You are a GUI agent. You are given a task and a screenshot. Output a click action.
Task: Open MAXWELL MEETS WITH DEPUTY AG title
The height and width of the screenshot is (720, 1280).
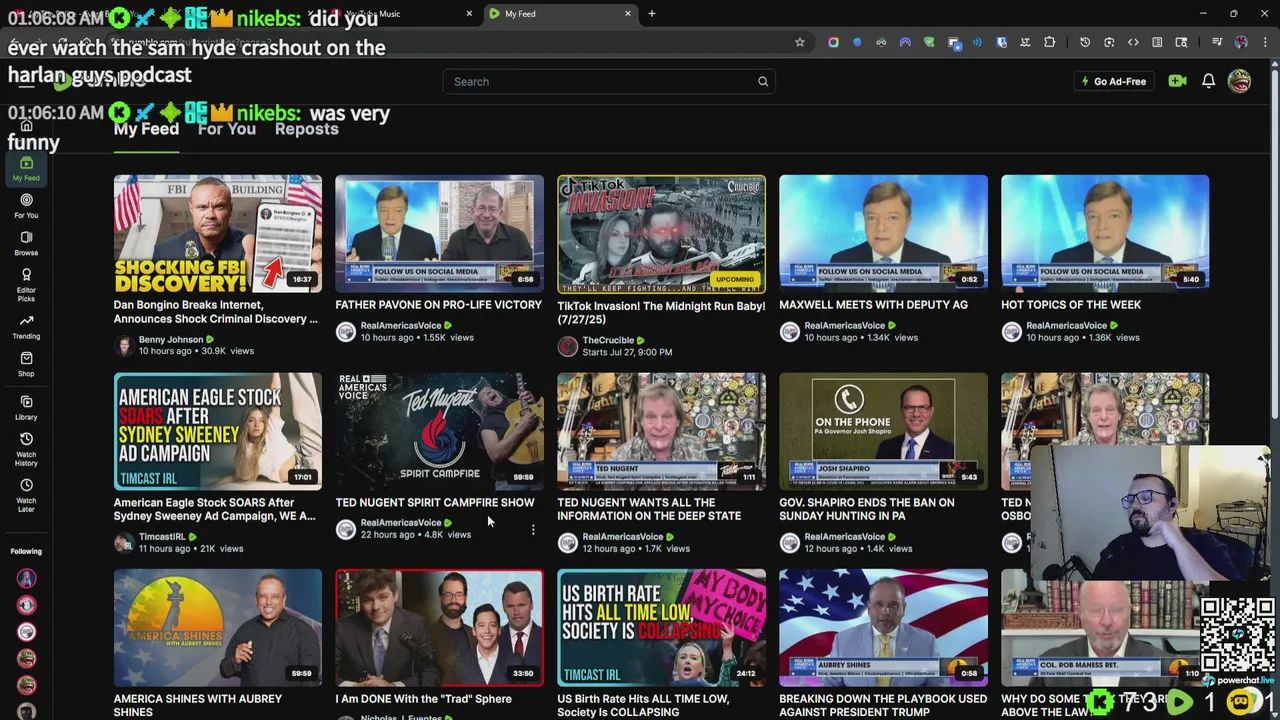click(873, 305)
